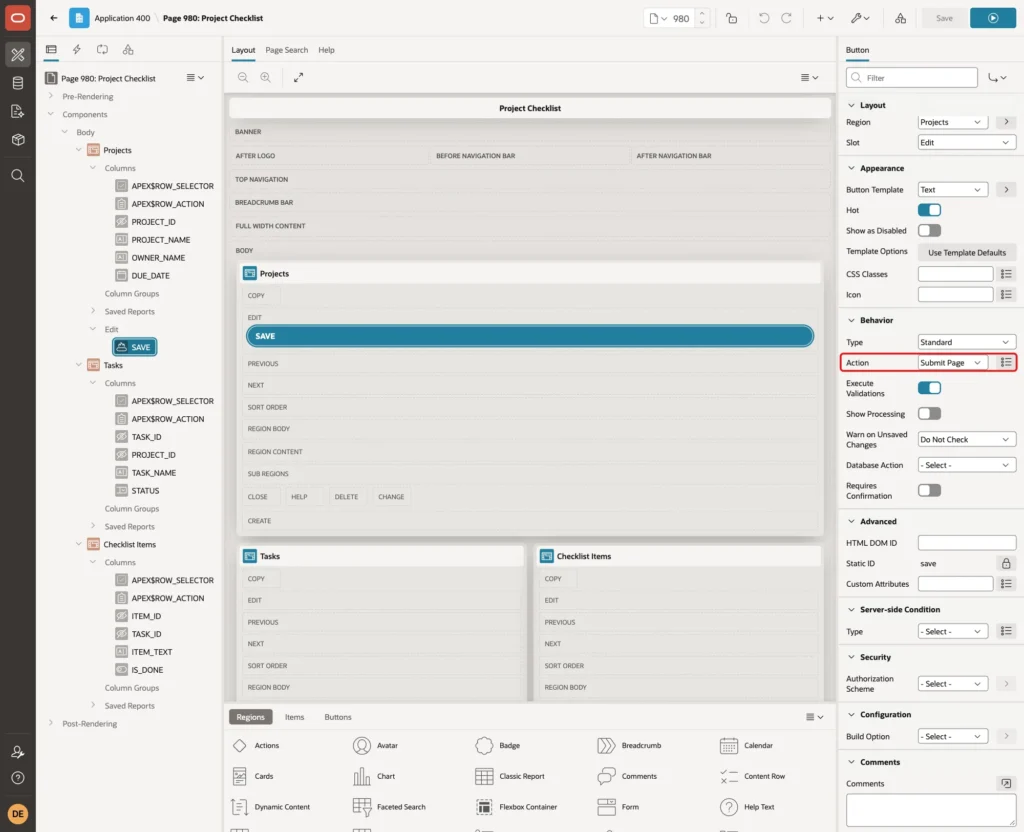Viewport: 1024px width, 832px height.
Task: Open the Help tab
Action: [x=326, y=50]
